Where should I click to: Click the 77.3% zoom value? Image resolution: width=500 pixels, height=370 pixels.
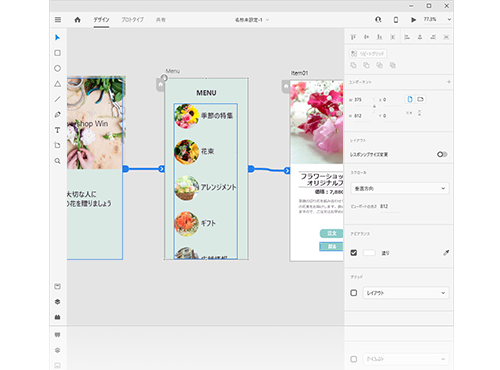click(430, 19)
